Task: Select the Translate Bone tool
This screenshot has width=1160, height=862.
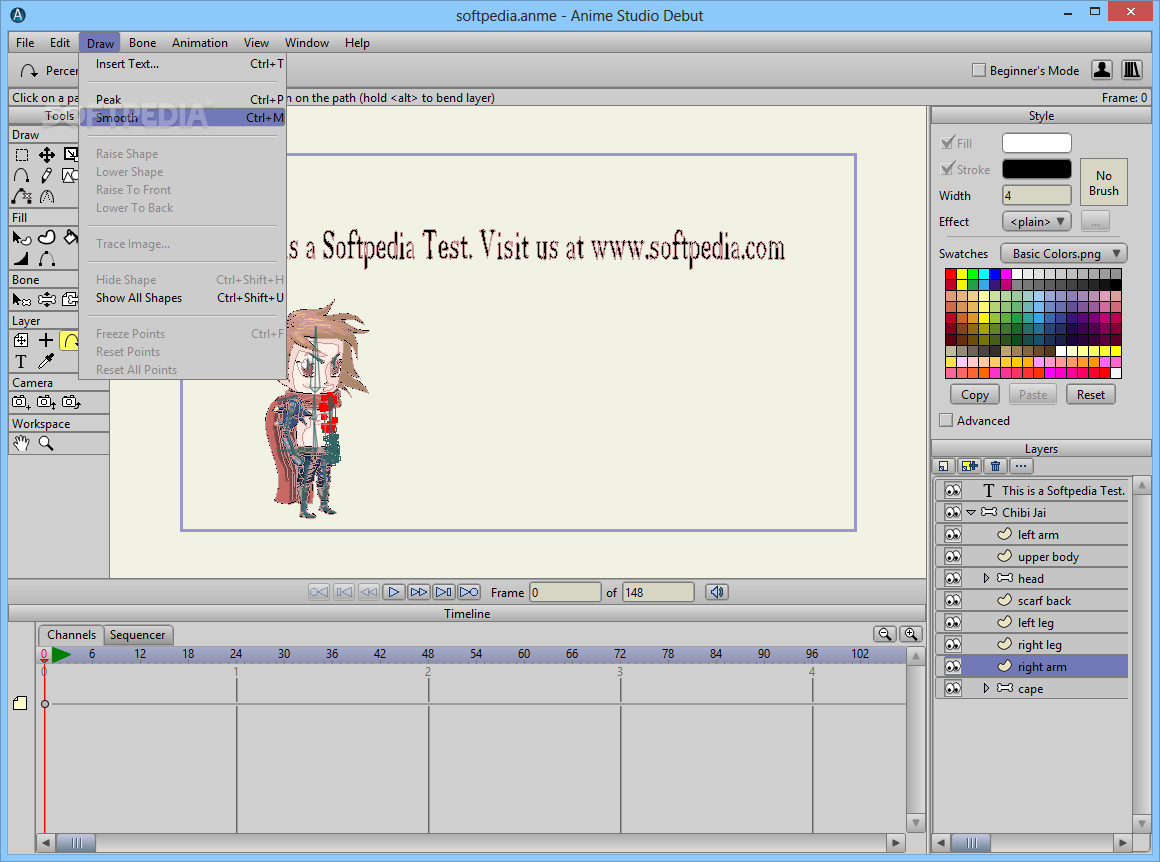Action: [46, 300]
